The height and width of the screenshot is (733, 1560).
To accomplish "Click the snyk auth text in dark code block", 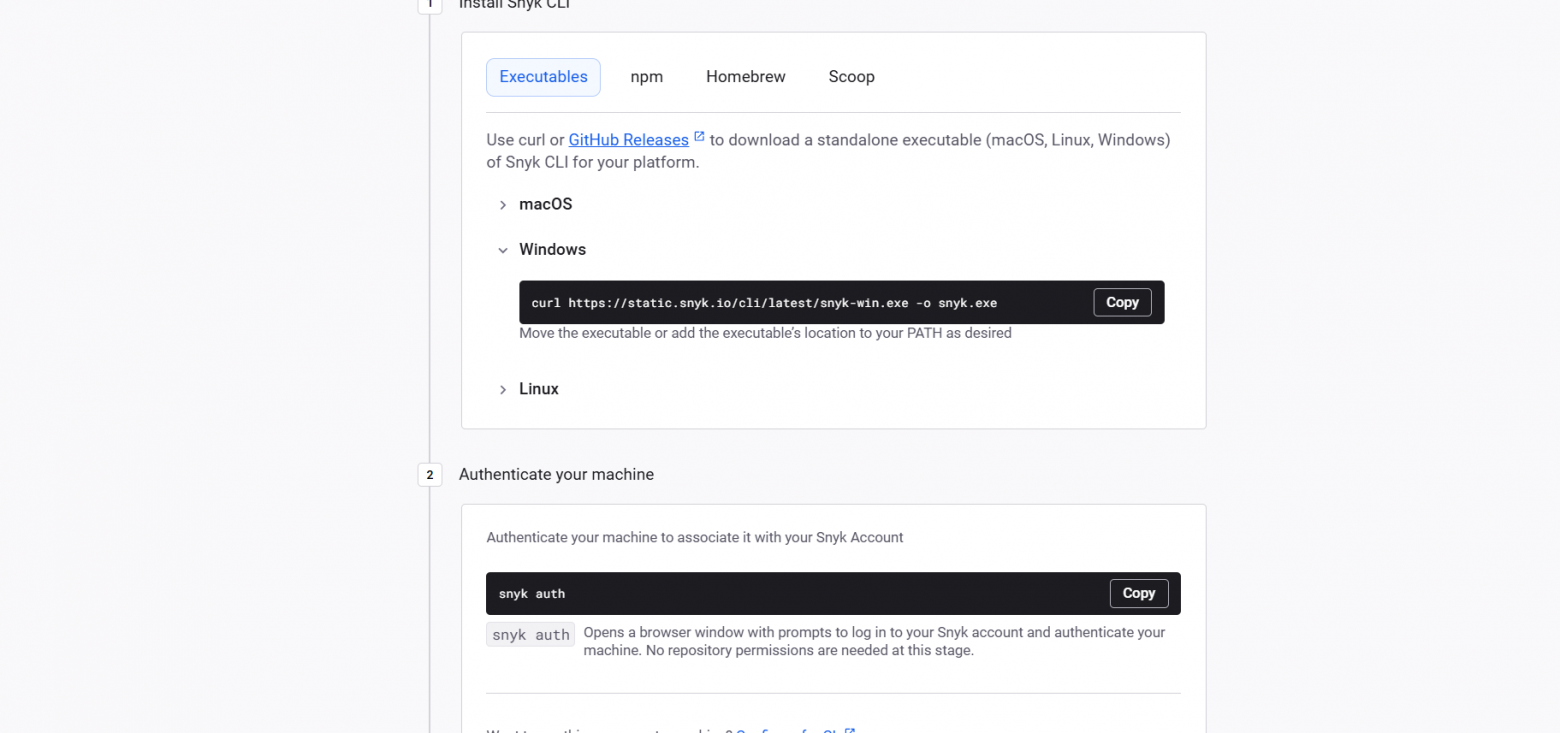I will point(532,594).
